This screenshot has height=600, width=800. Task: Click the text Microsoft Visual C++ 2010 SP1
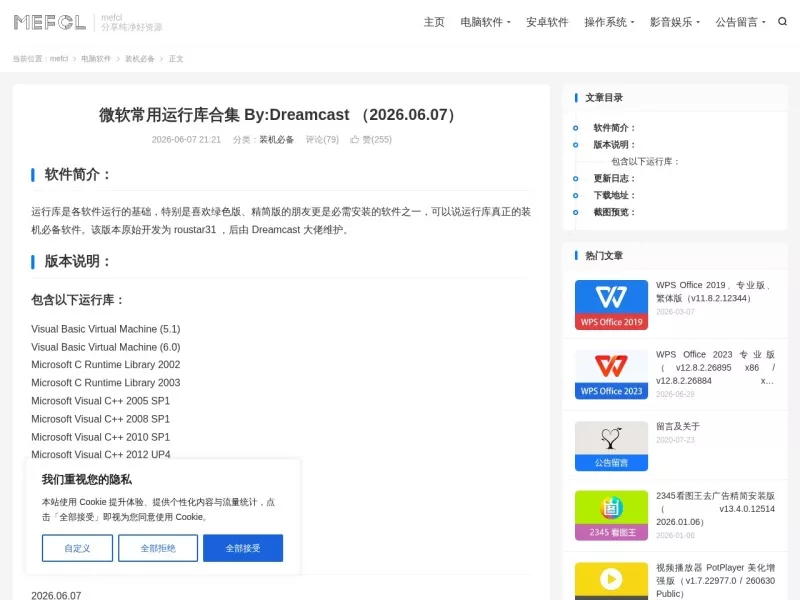coord(101,437)
